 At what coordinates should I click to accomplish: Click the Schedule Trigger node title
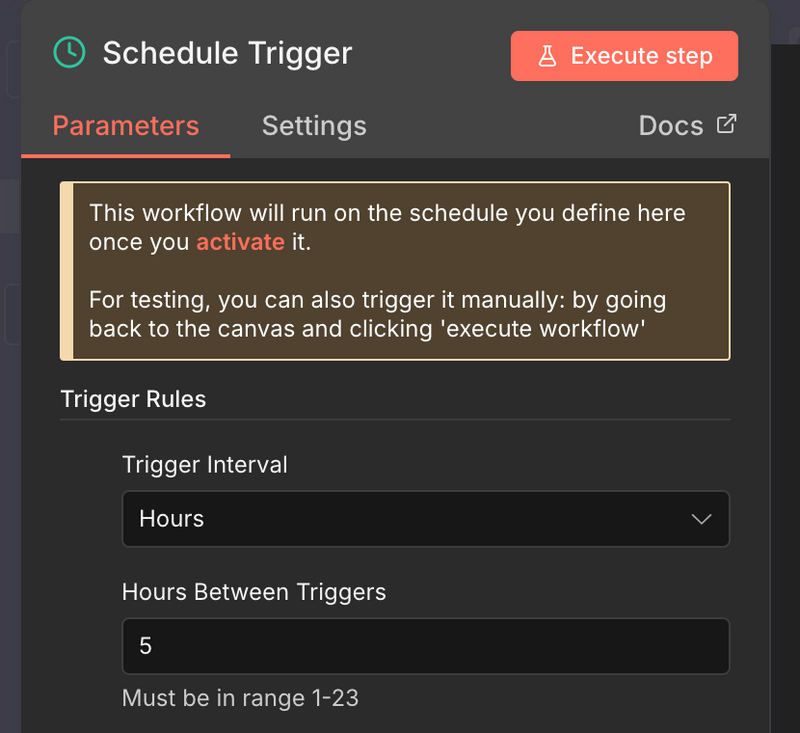click(x=227, y=53)
